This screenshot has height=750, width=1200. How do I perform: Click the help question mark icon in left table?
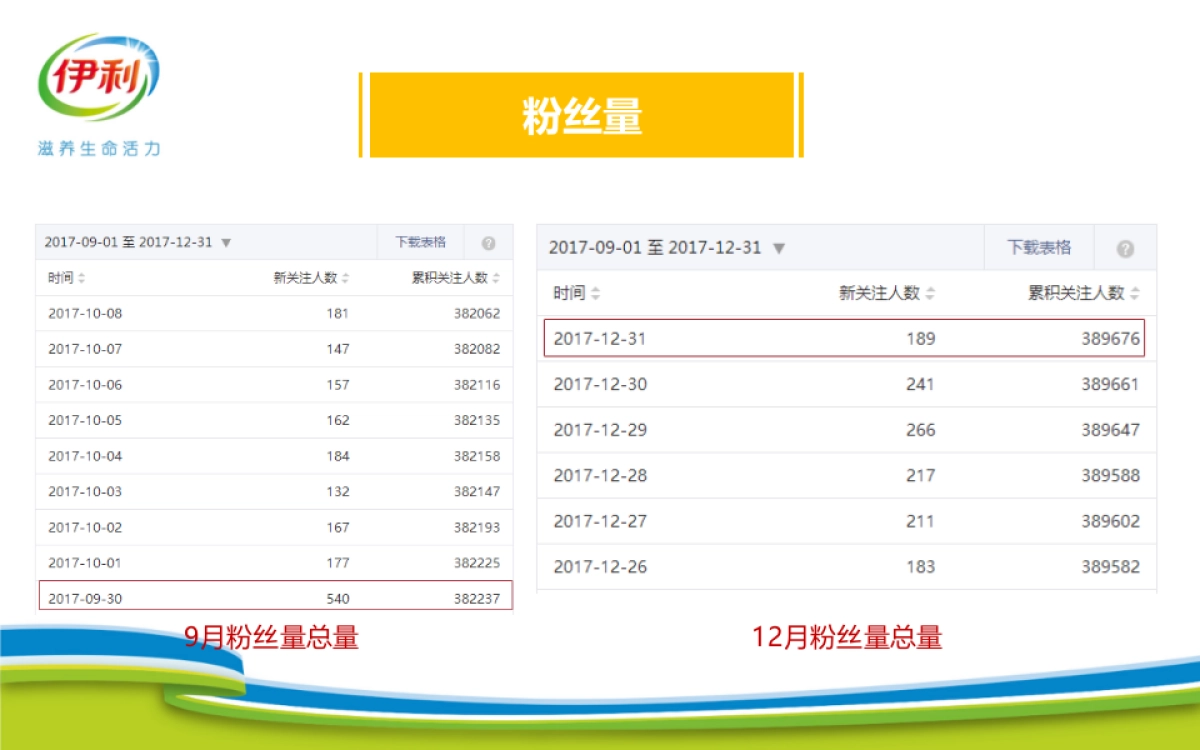pyautogui.click(x=489, y=241)
